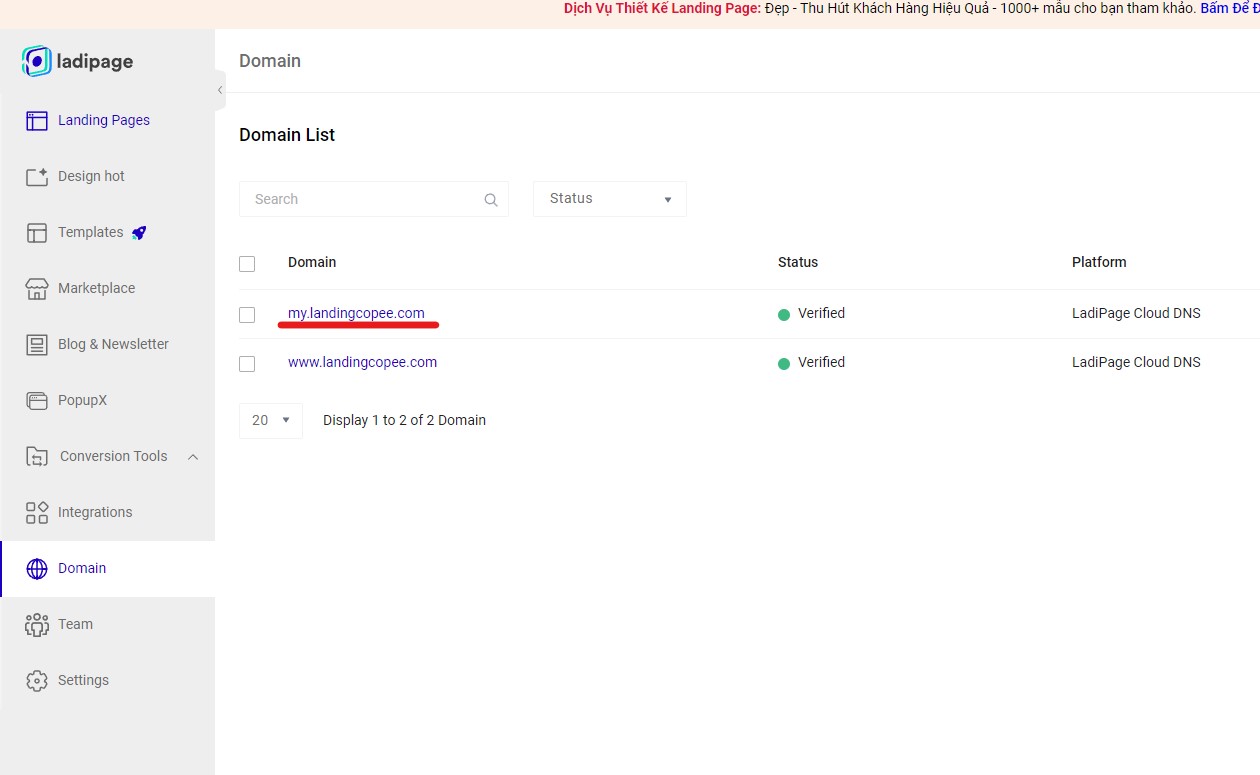The height and width of the screenshot is (775, 1260).
Task: Click the Integrations grid icon
Action: tap(37, 513)
